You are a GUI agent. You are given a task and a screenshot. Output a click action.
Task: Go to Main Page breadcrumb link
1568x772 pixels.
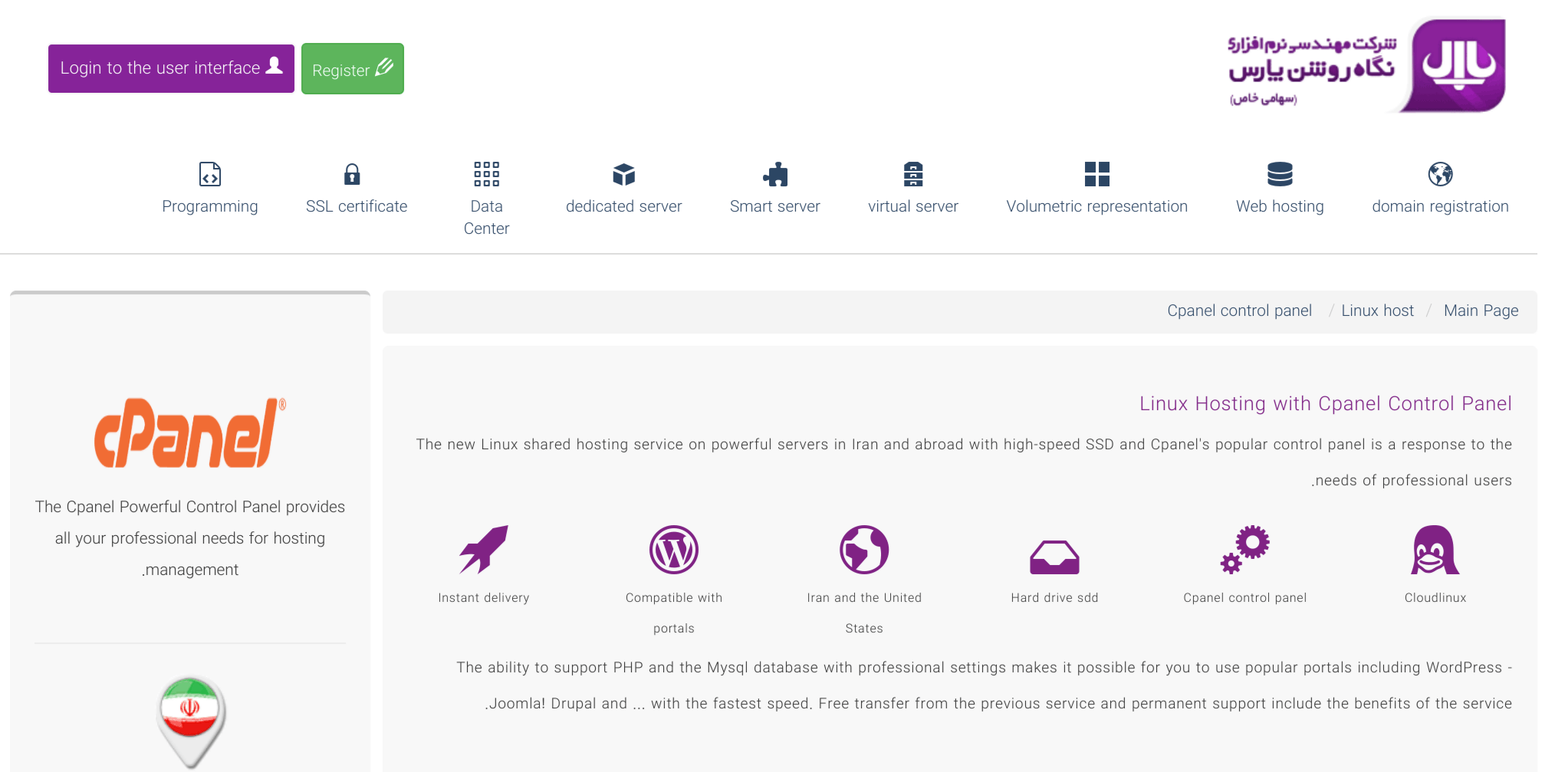(x=1481, y=310)
